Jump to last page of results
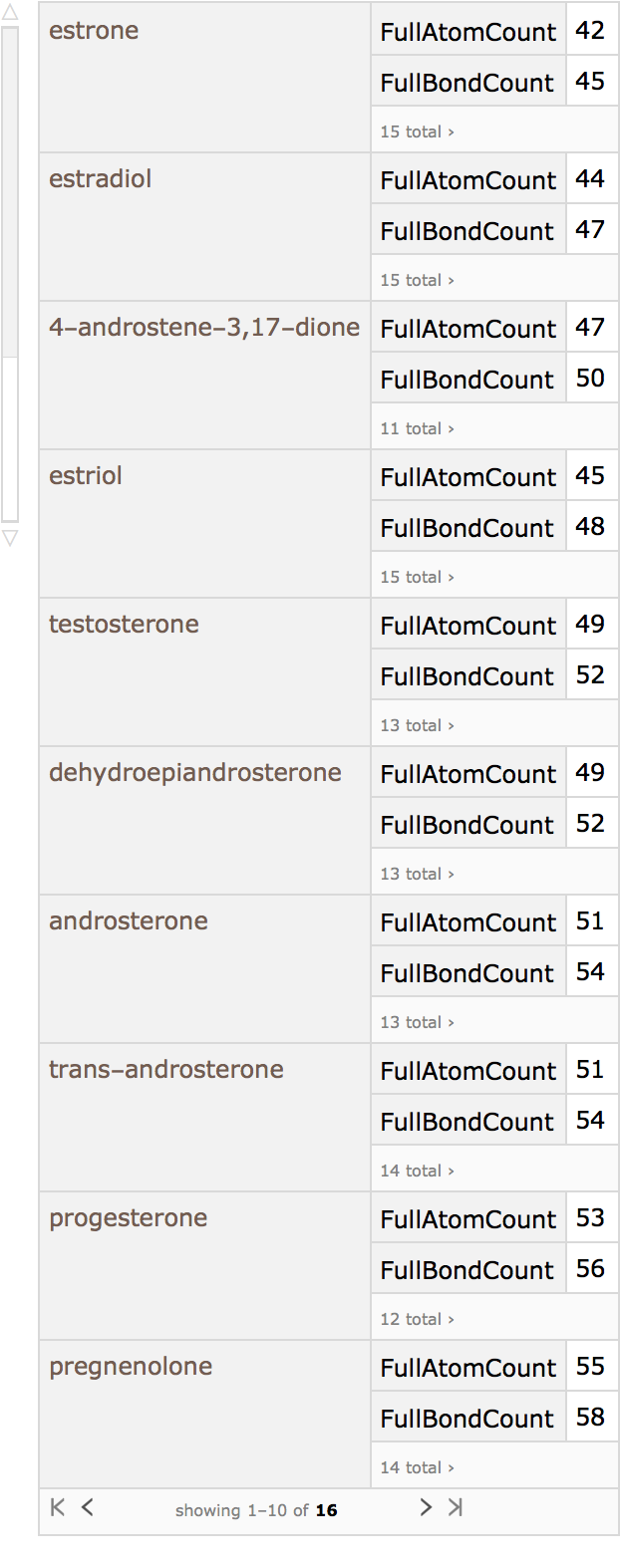Screen dimensions: 620x1568 (456, 1507)
